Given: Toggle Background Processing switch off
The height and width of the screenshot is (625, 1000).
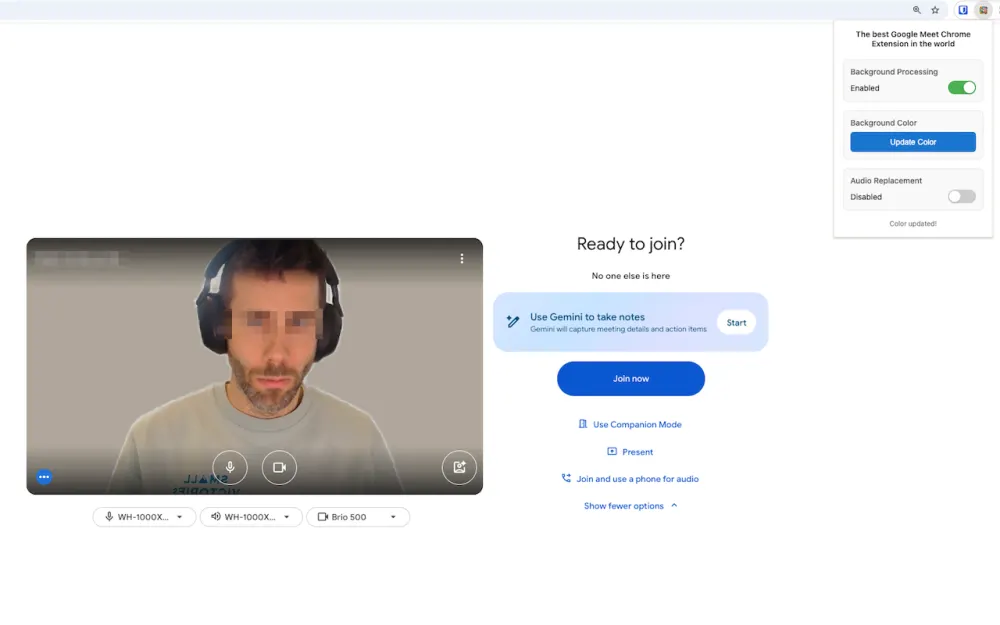Looking at the screenshot, I should 962,88.
